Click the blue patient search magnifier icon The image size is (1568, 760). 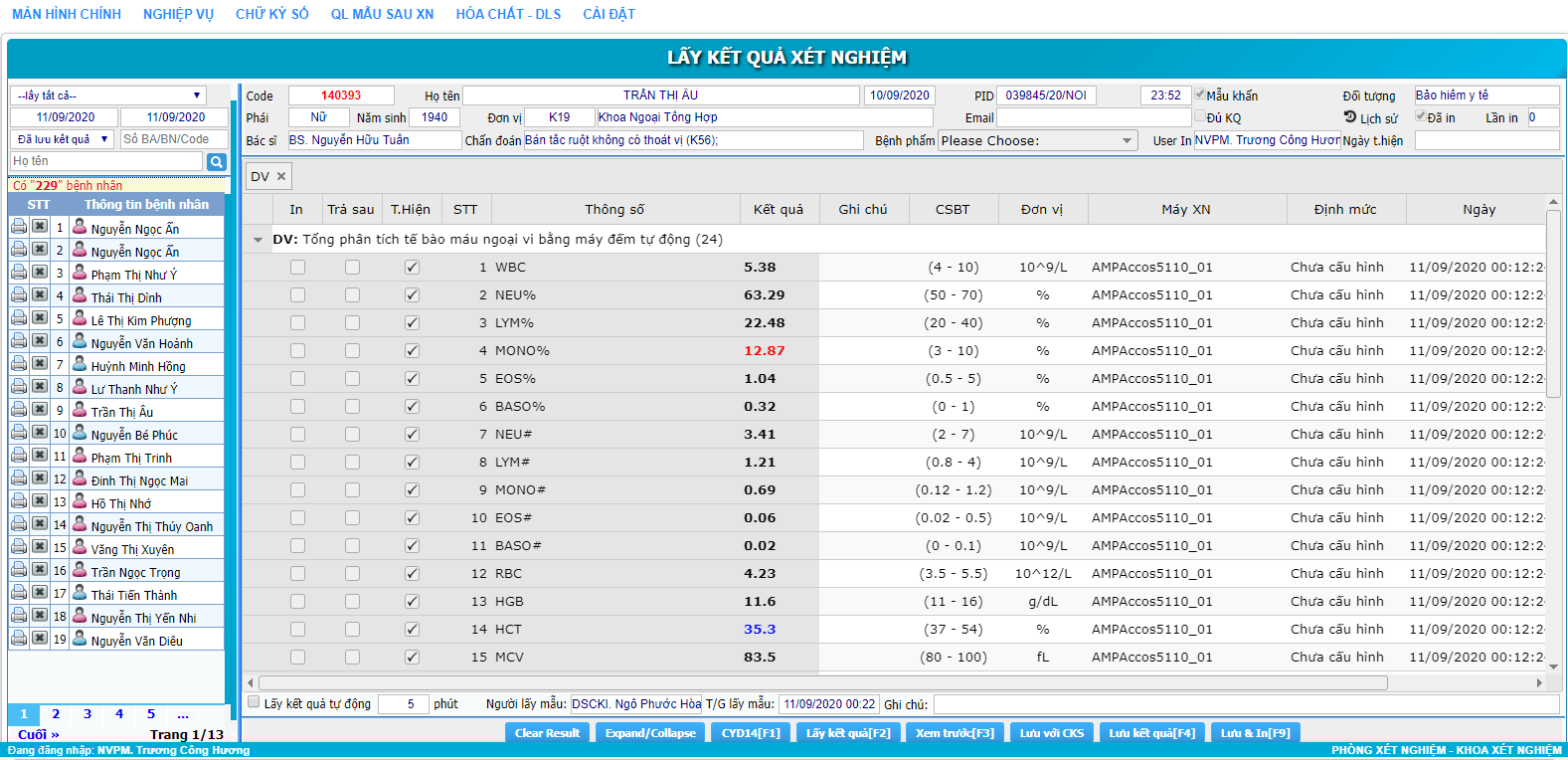pos(216,162)
